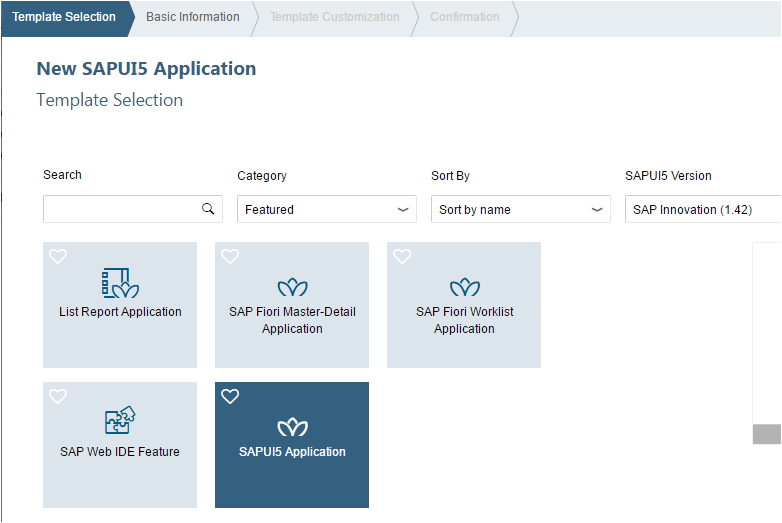Viewport: 782px width, 523px height.
Task: Click the Master-Detail Application lotus icon
Action: point(293,287)
